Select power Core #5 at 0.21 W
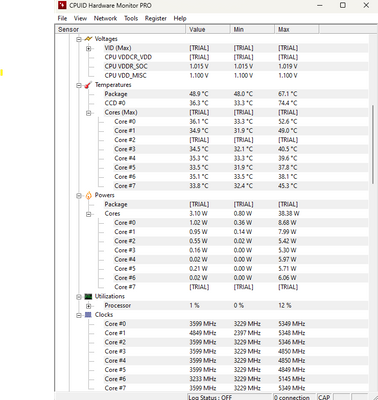The height and width of the screenshot is (400, 378). pos(240,269)
